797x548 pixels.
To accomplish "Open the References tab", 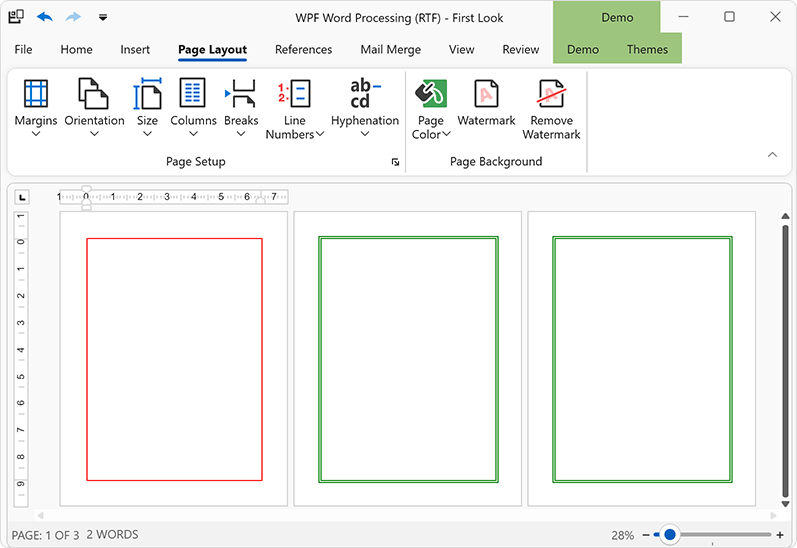I will [303, 50].
